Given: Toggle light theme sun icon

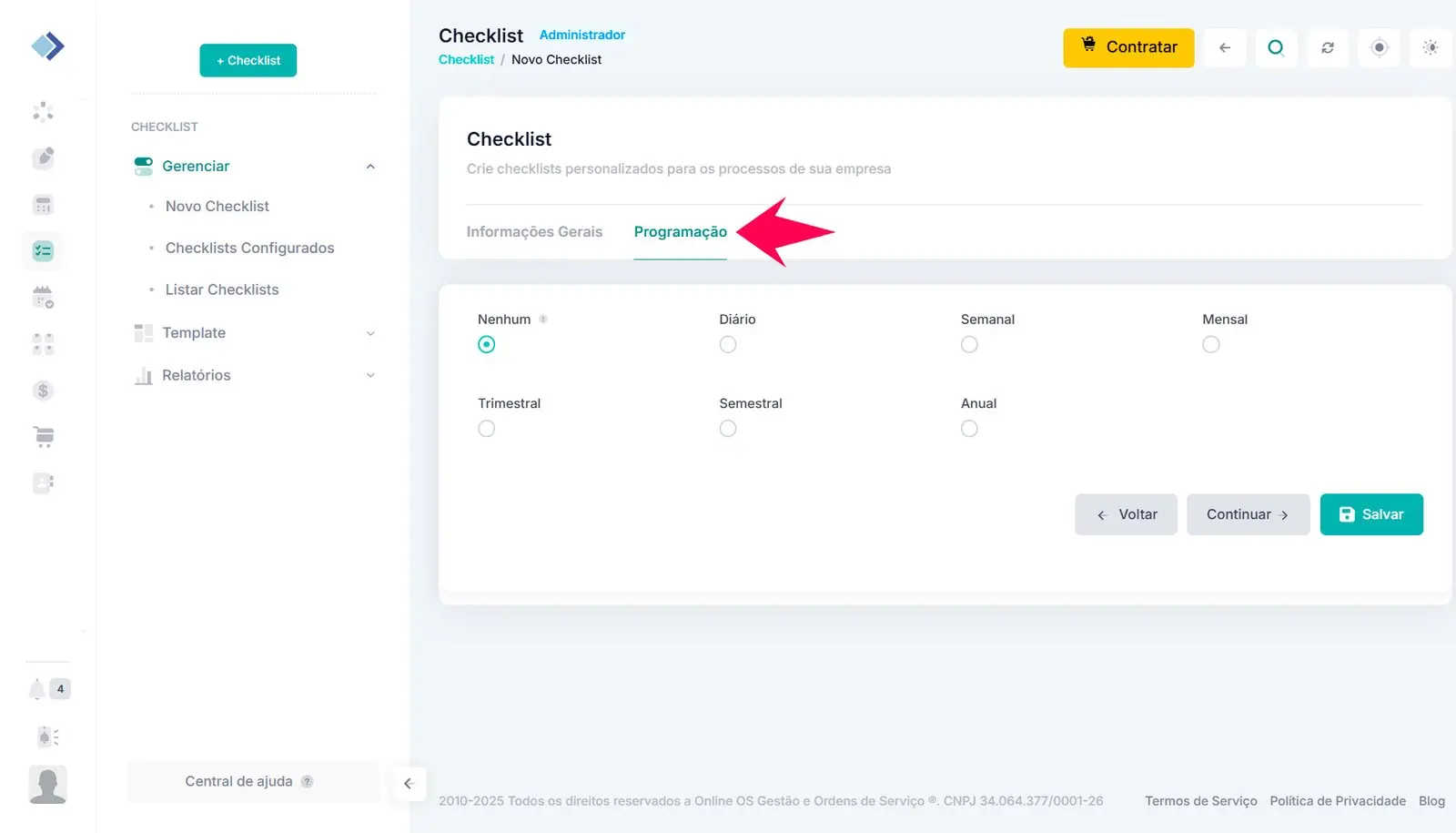Looking at the screenshot, I should click(x=1431, y=47).
